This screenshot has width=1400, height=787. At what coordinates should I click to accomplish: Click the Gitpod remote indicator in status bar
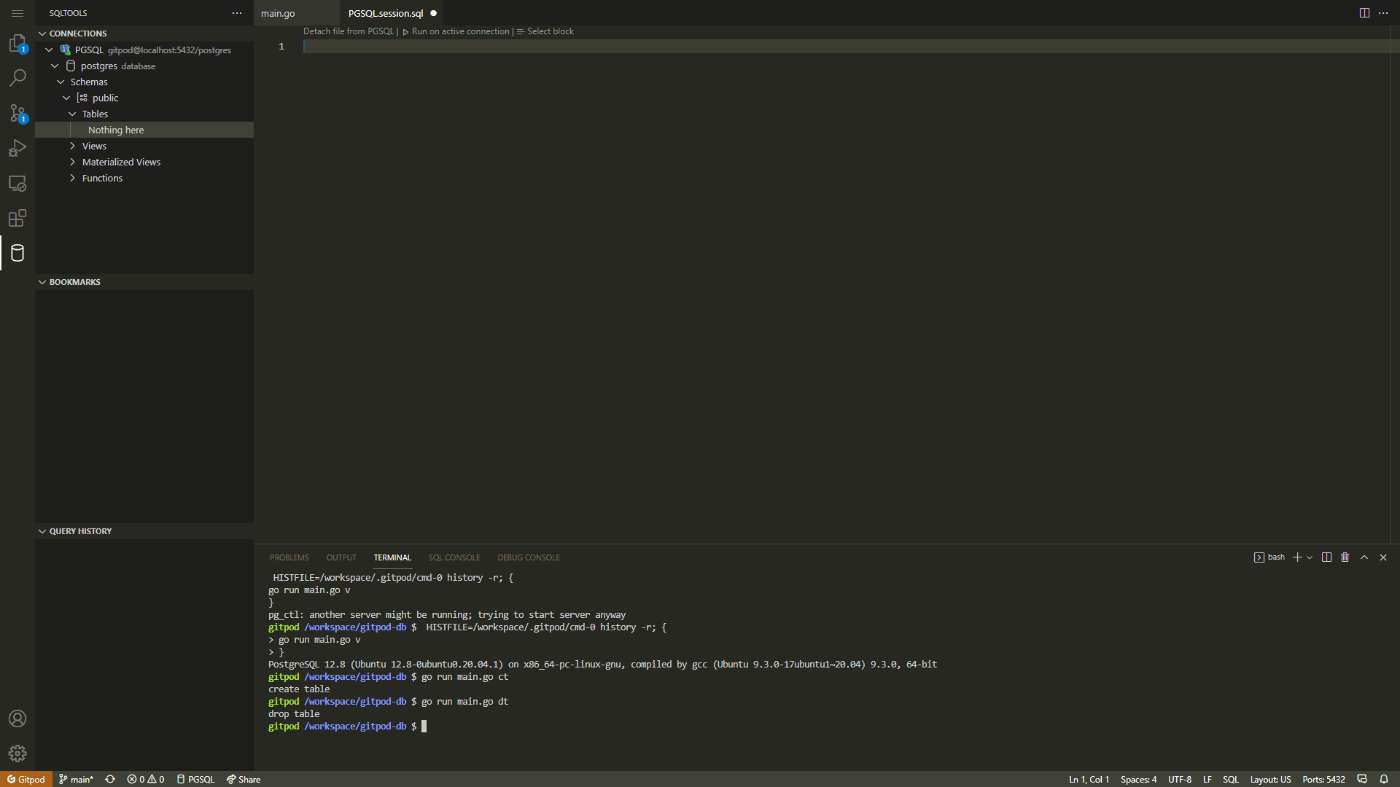pos(26,779)
